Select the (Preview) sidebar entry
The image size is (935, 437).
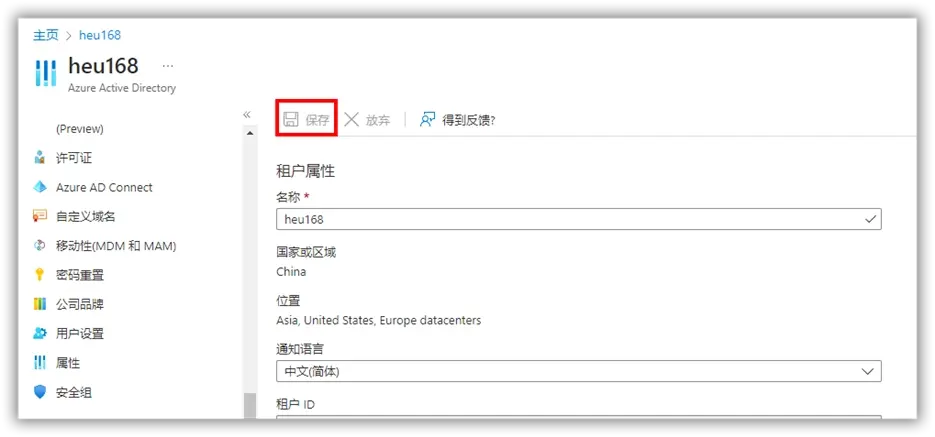(x=80, y=129)
